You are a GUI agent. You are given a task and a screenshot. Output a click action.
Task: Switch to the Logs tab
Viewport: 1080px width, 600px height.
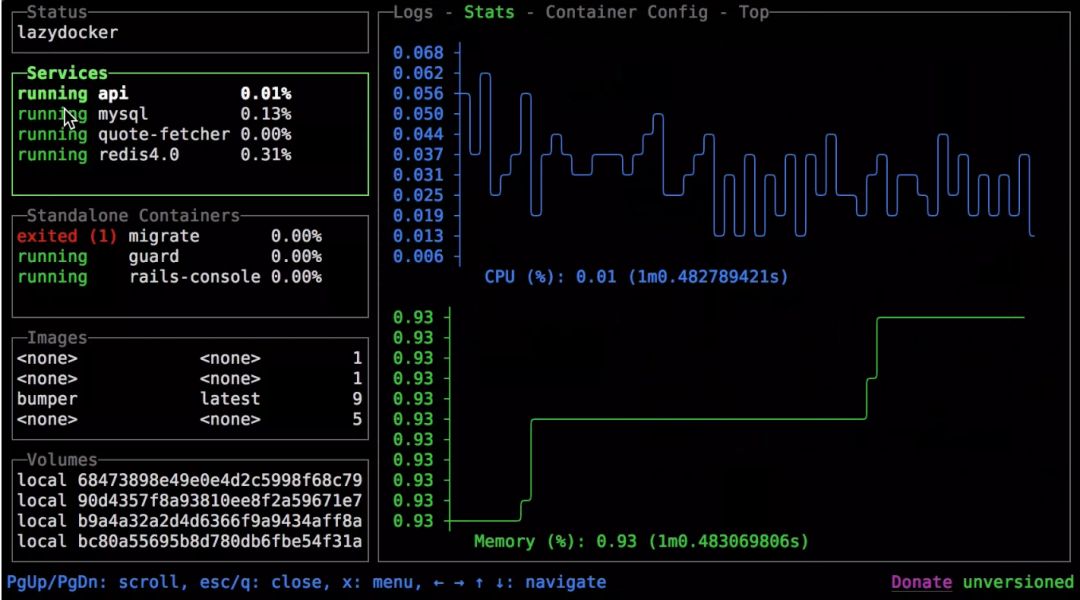[x=413, y=12]
